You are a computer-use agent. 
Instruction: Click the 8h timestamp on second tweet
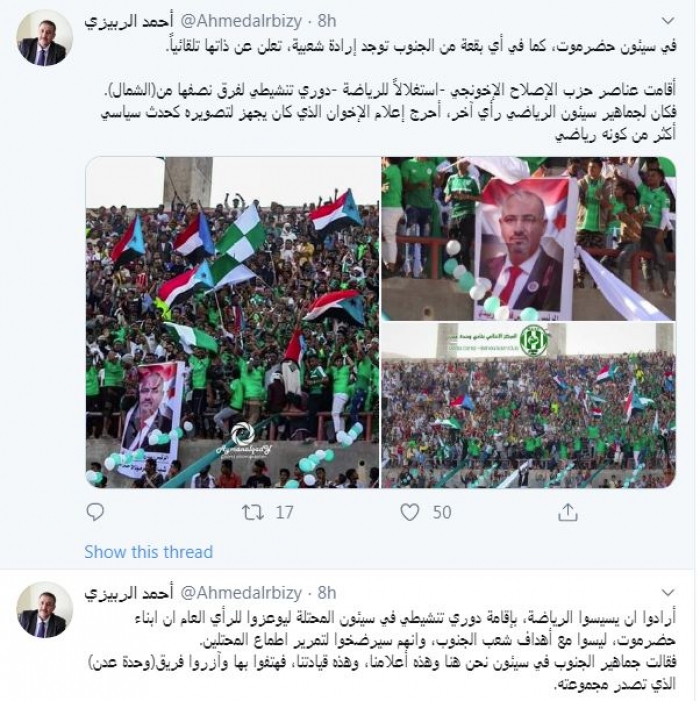coord(327,593)
